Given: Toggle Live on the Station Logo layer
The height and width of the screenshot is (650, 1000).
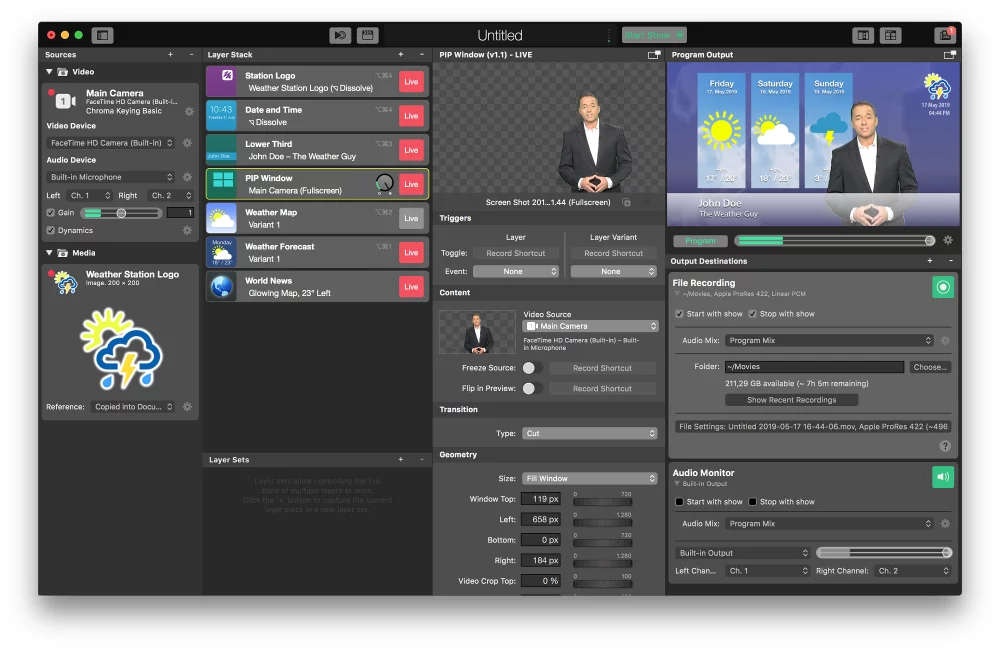Looking at the screenshot, I should [411, 82].
